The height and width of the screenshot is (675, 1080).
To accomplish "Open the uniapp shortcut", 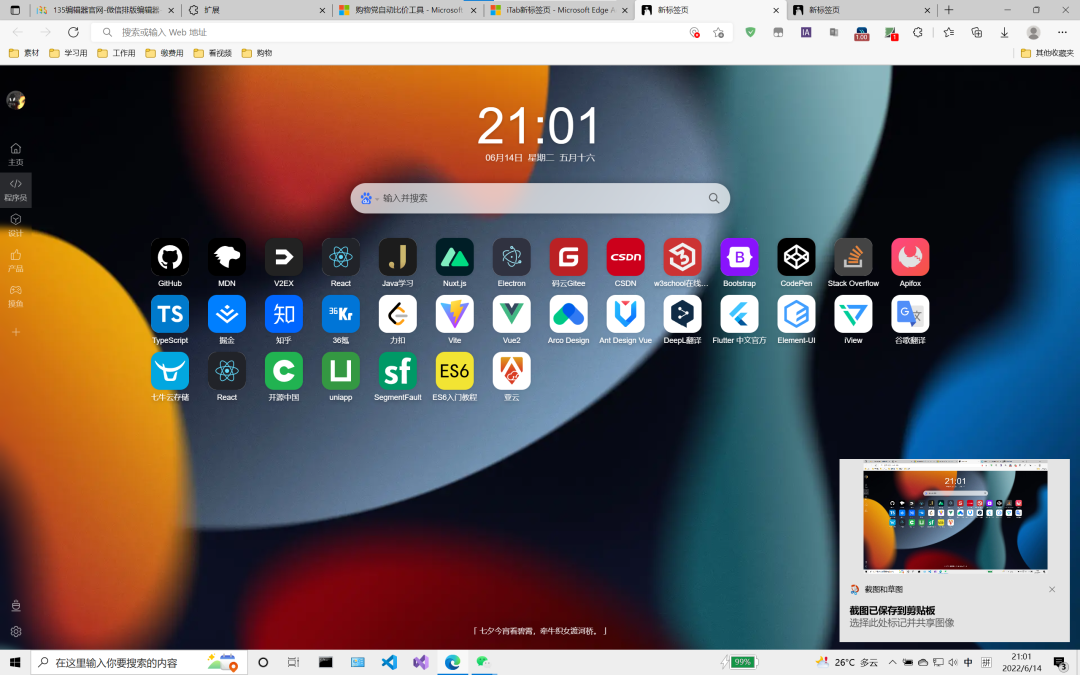I will click(340, 371).
